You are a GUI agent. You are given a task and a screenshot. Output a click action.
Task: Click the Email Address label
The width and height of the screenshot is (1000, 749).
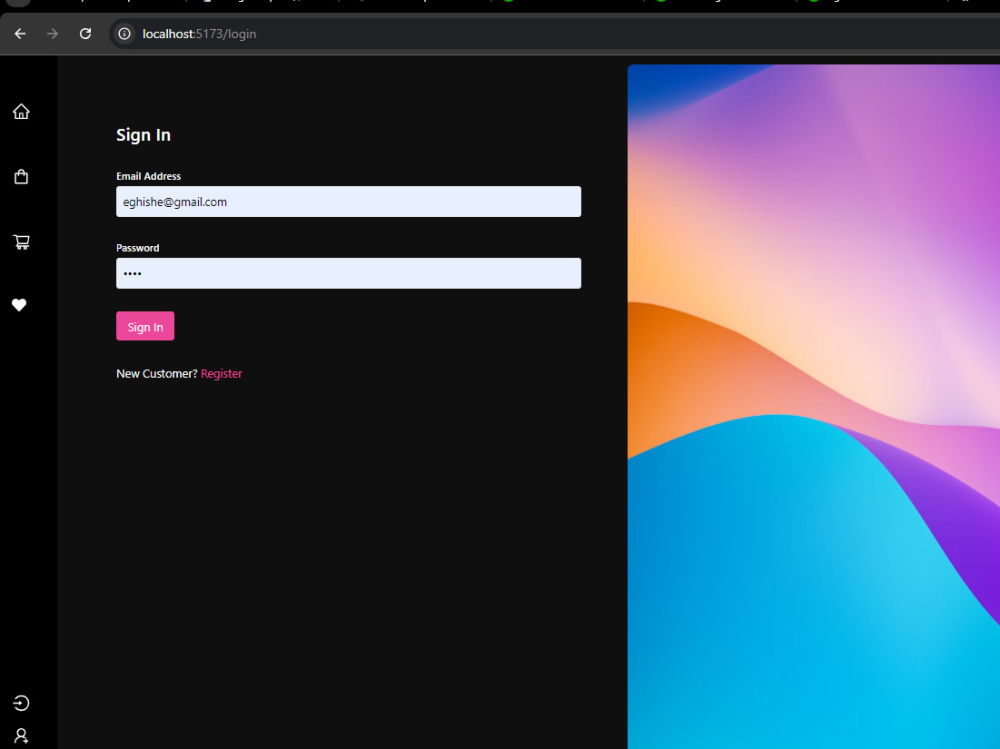click(149, 176)
